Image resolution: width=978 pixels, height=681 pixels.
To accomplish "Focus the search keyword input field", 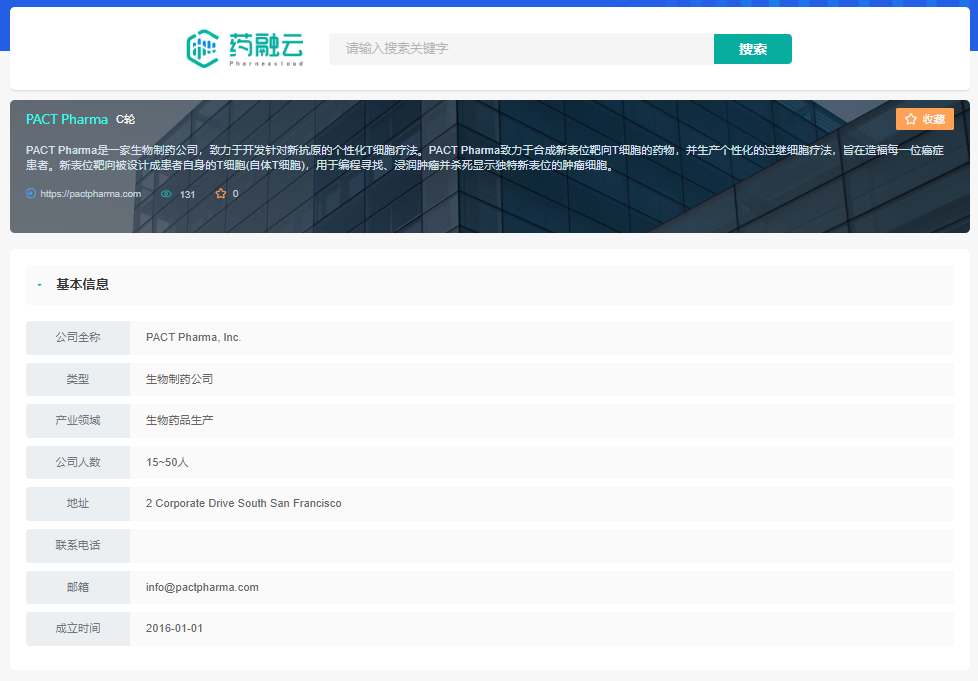I will tap(521, 49).
